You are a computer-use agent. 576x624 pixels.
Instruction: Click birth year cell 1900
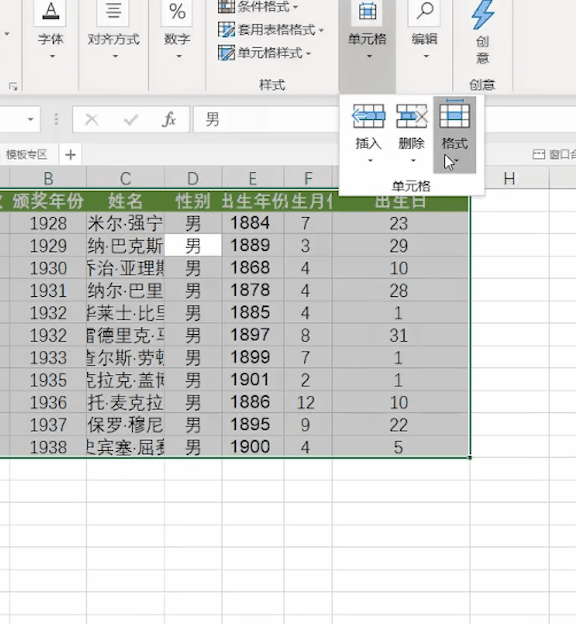253,447
